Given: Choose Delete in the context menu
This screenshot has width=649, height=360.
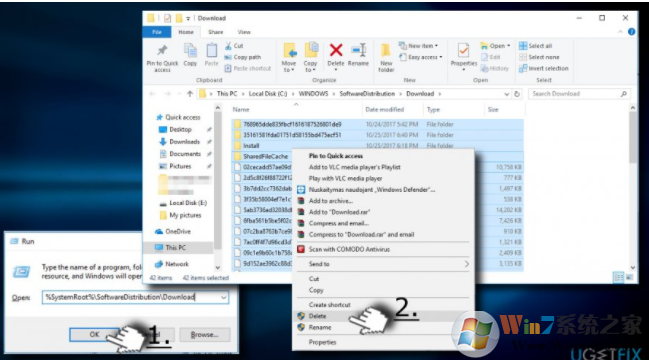Looking at the screenshot, I should click(x=317, y=316).
